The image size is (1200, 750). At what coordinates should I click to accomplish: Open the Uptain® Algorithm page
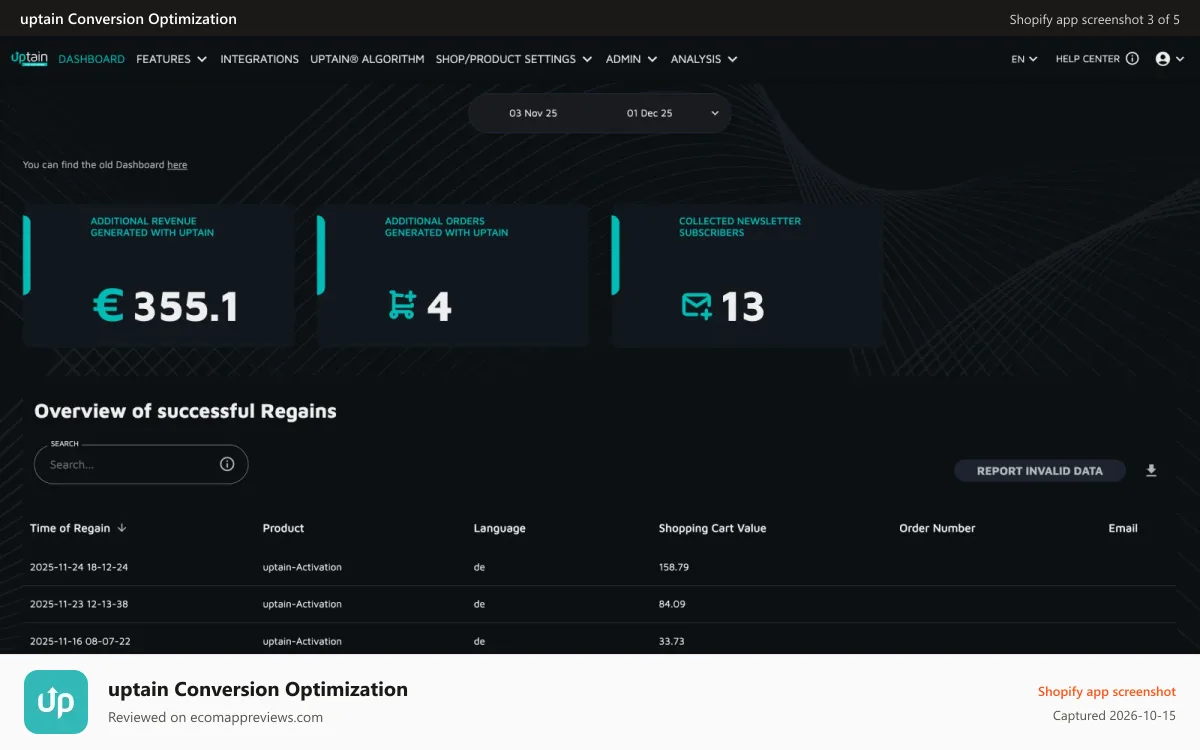[367, 59]
